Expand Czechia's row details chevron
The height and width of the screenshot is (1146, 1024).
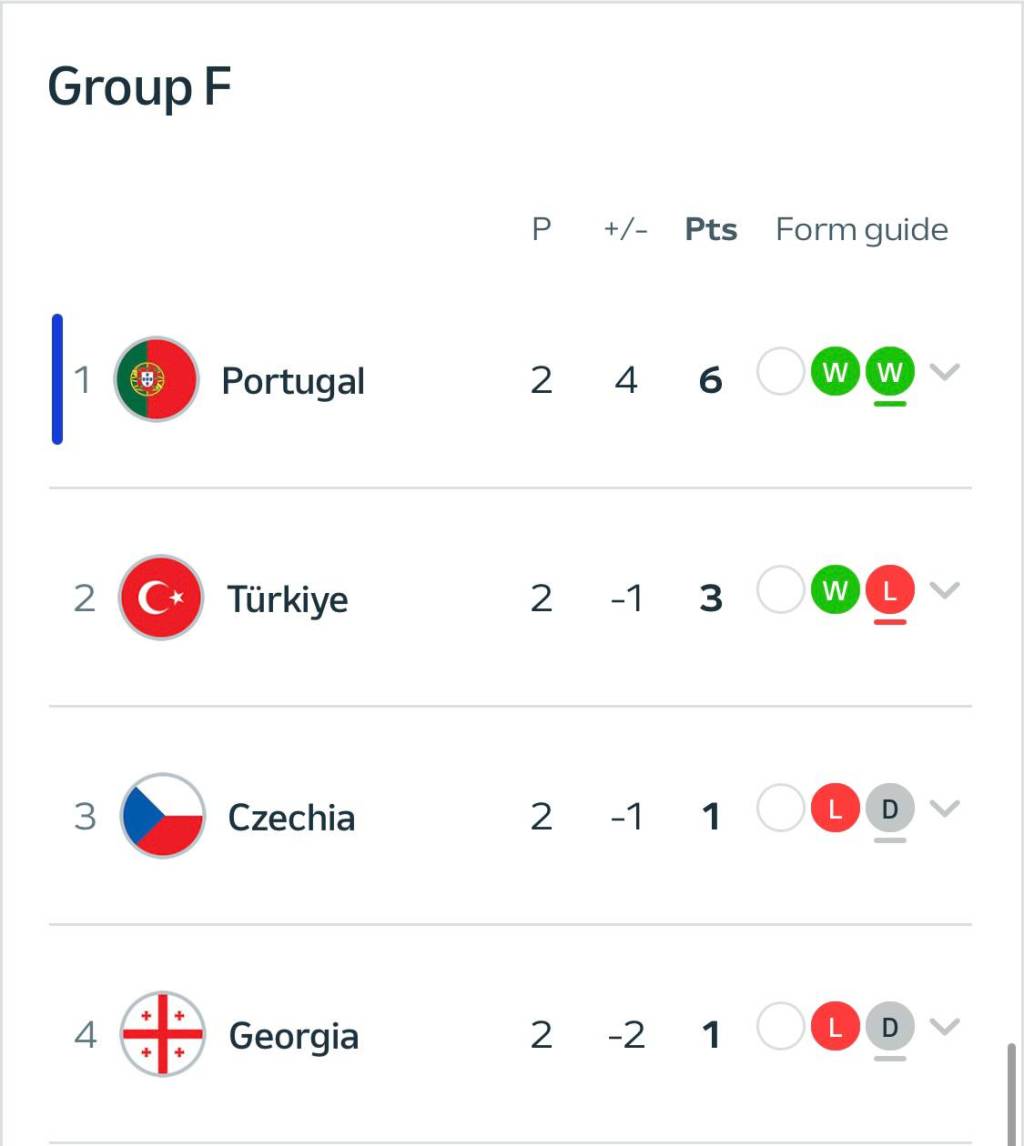944,808
